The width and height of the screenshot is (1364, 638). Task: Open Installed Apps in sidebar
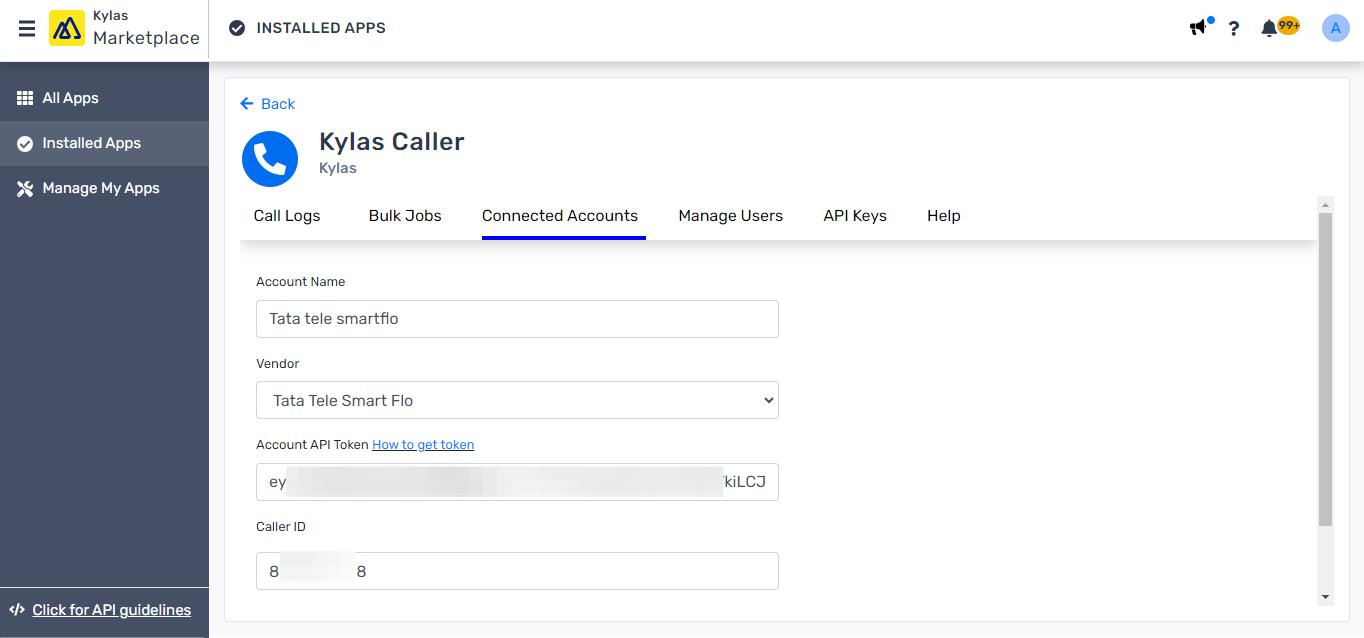click(104, 143)
